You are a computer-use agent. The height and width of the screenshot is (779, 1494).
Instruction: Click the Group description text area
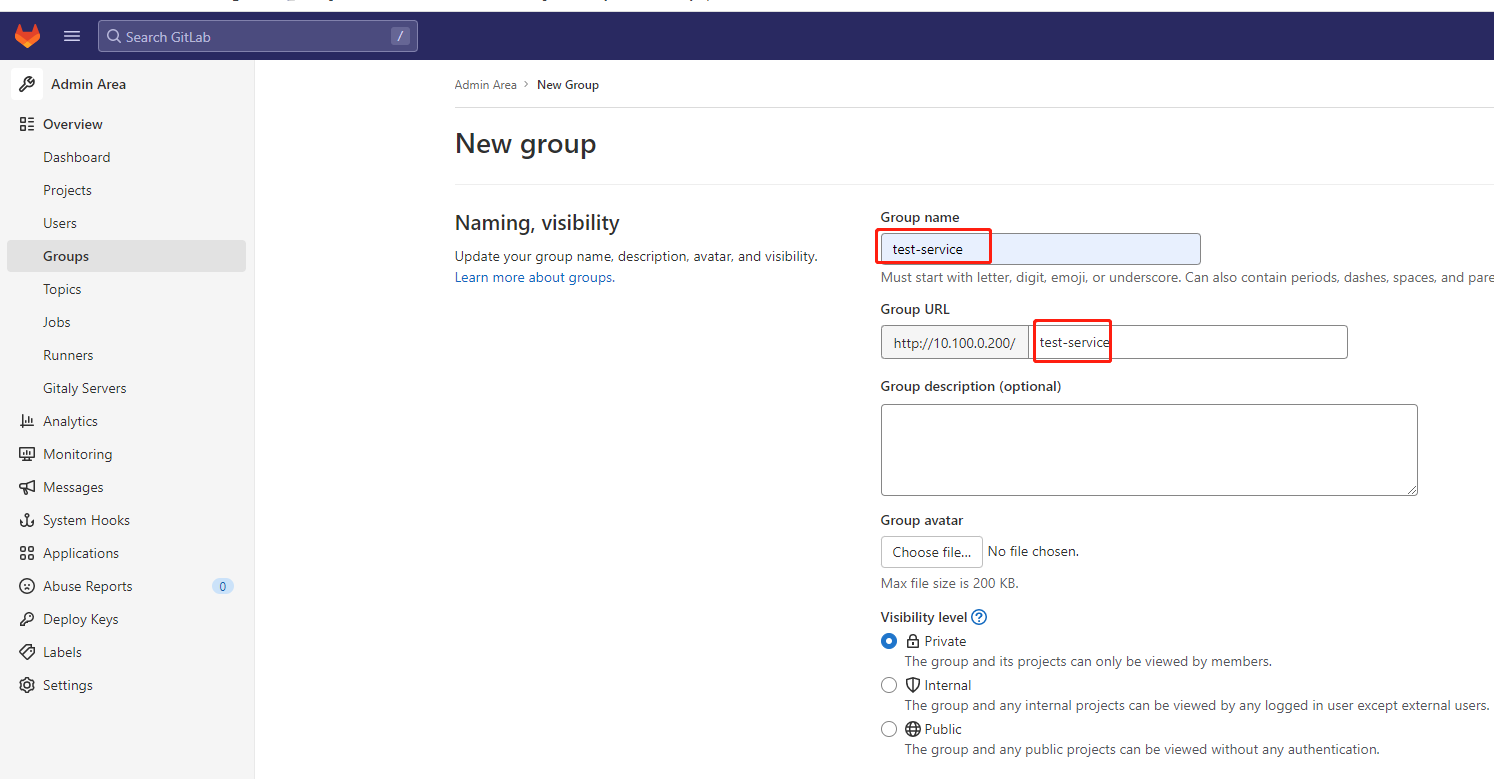(1149, 450)
